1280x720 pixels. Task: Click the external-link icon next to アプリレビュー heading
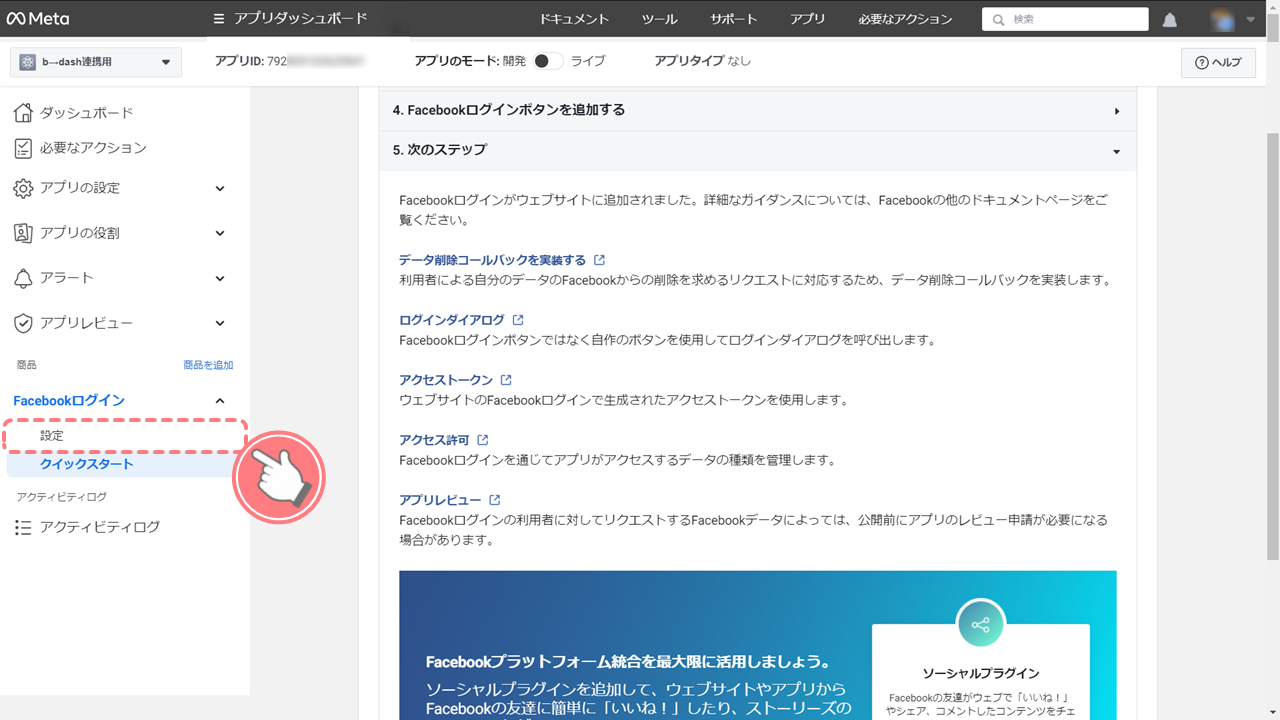[x=494, y=500]
